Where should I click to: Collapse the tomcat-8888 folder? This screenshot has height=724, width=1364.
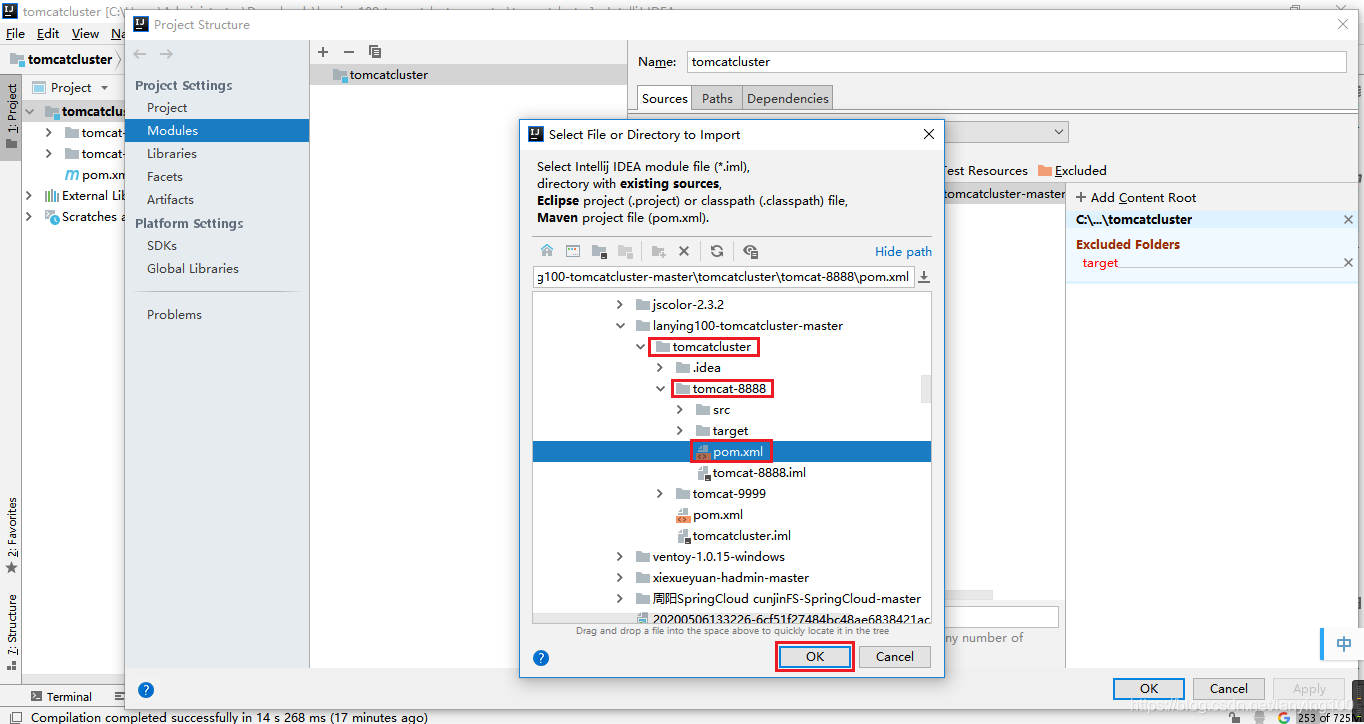click(x=660, y=389)
